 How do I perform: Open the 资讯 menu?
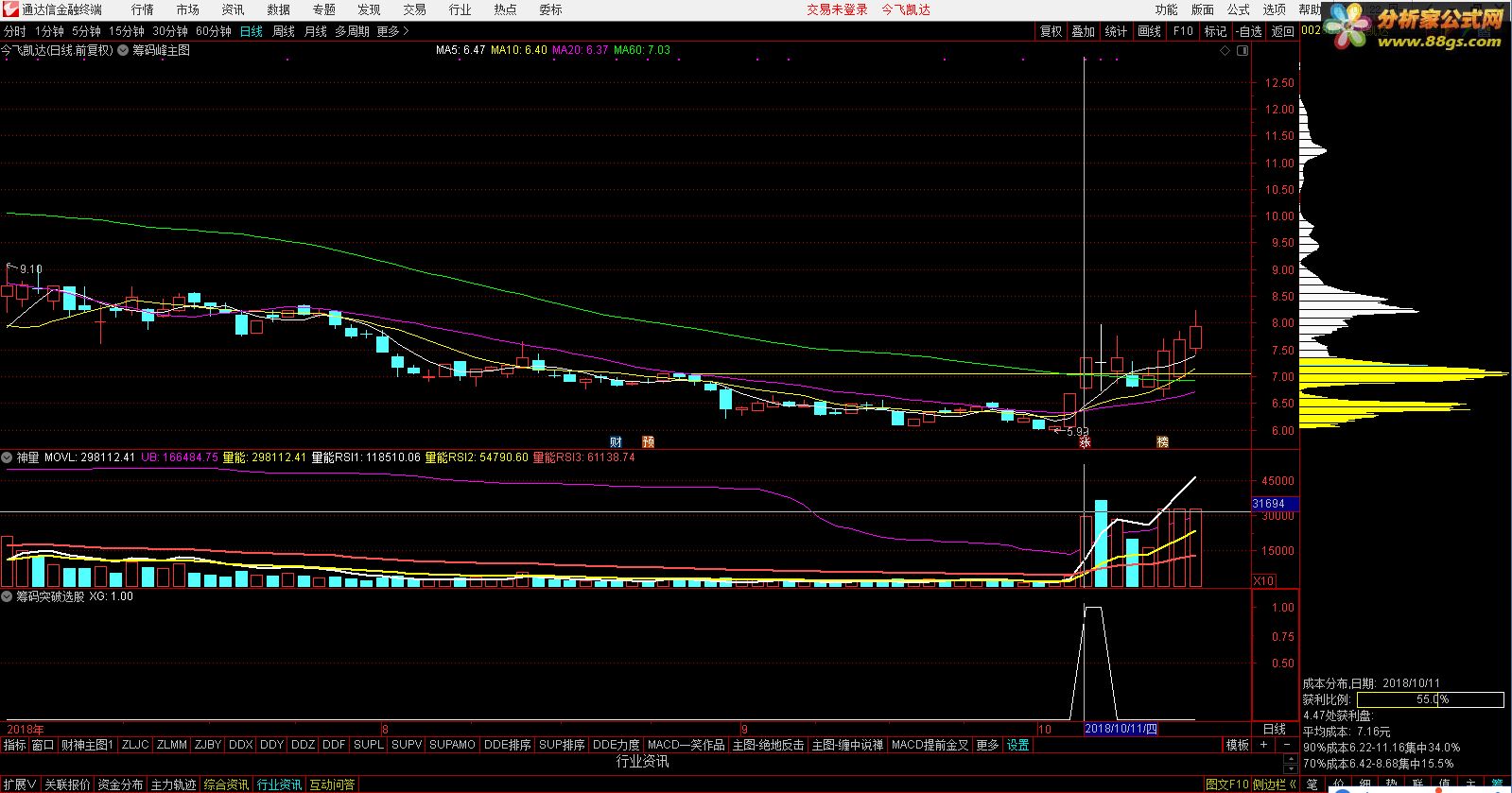click(x=234, y=9)
